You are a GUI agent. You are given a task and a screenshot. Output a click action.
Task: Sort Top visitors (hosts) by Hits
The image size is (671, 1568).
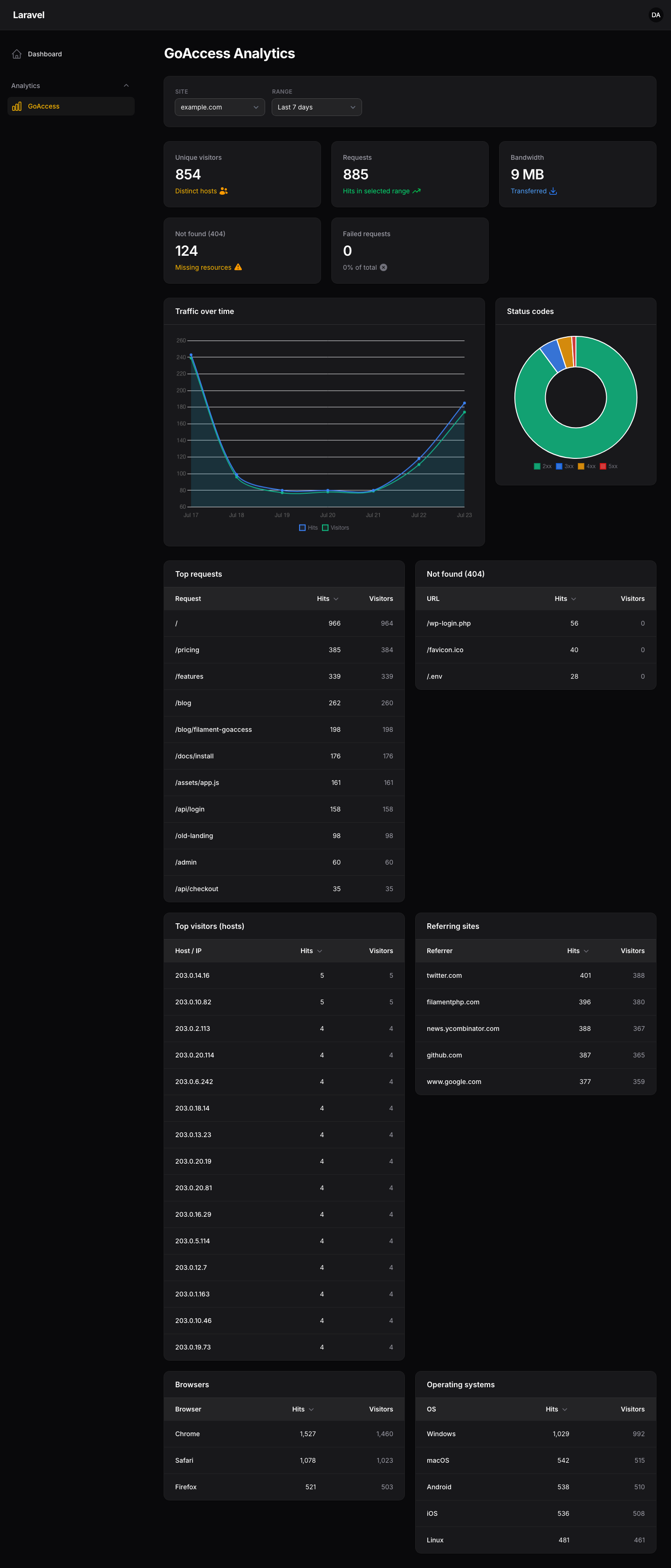311,951
